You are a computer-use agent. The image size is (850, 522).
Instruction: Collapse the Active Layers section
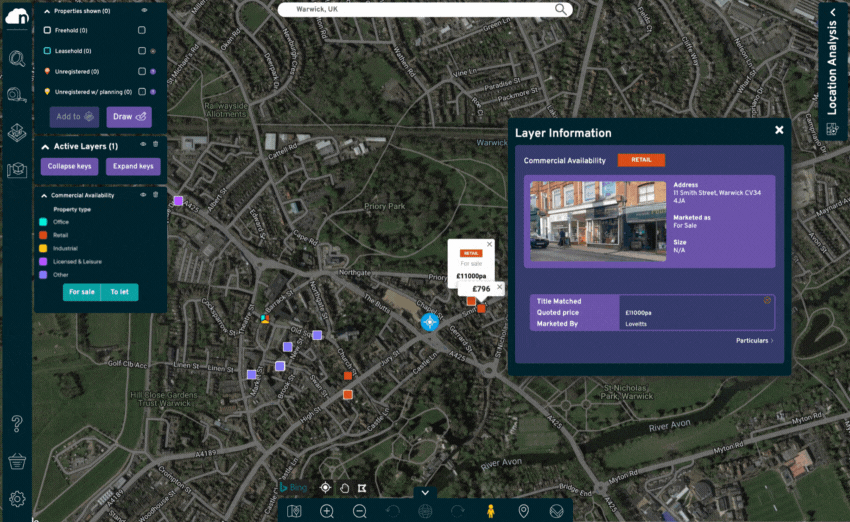(x=45, y=146)
